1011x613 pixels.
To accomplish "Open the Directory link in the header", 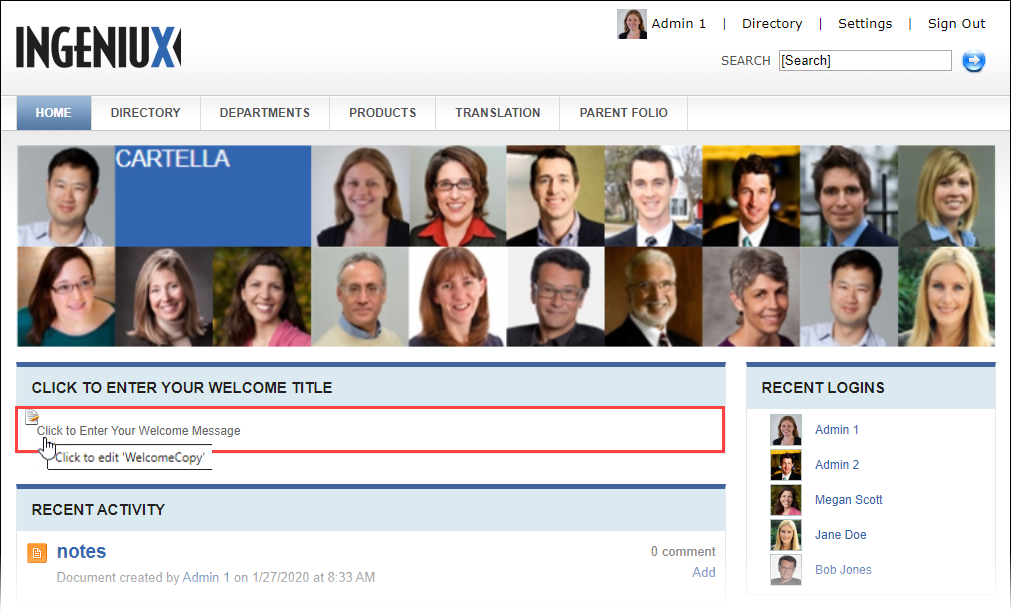I will pos(772,24).
